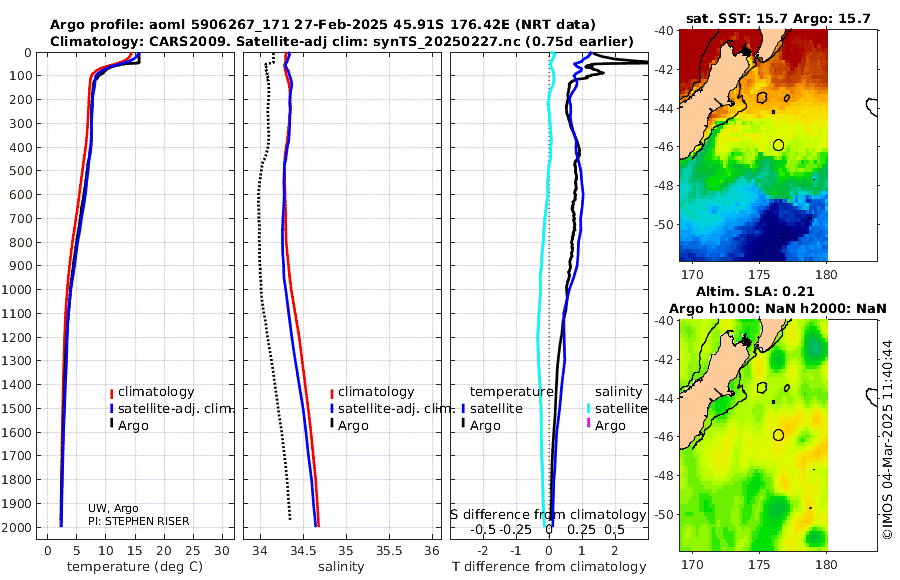Click the Argo float circle on SLA map
This screenshot has height=580, width=900.
pyautogui.click(x=778, y=435)
